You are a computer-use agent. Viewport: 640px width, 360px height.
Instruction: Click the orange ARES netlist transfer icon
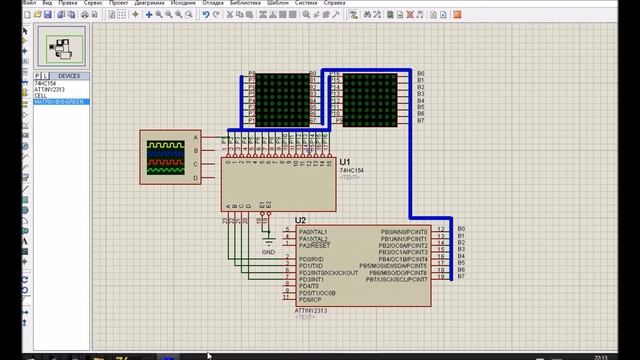457,15
